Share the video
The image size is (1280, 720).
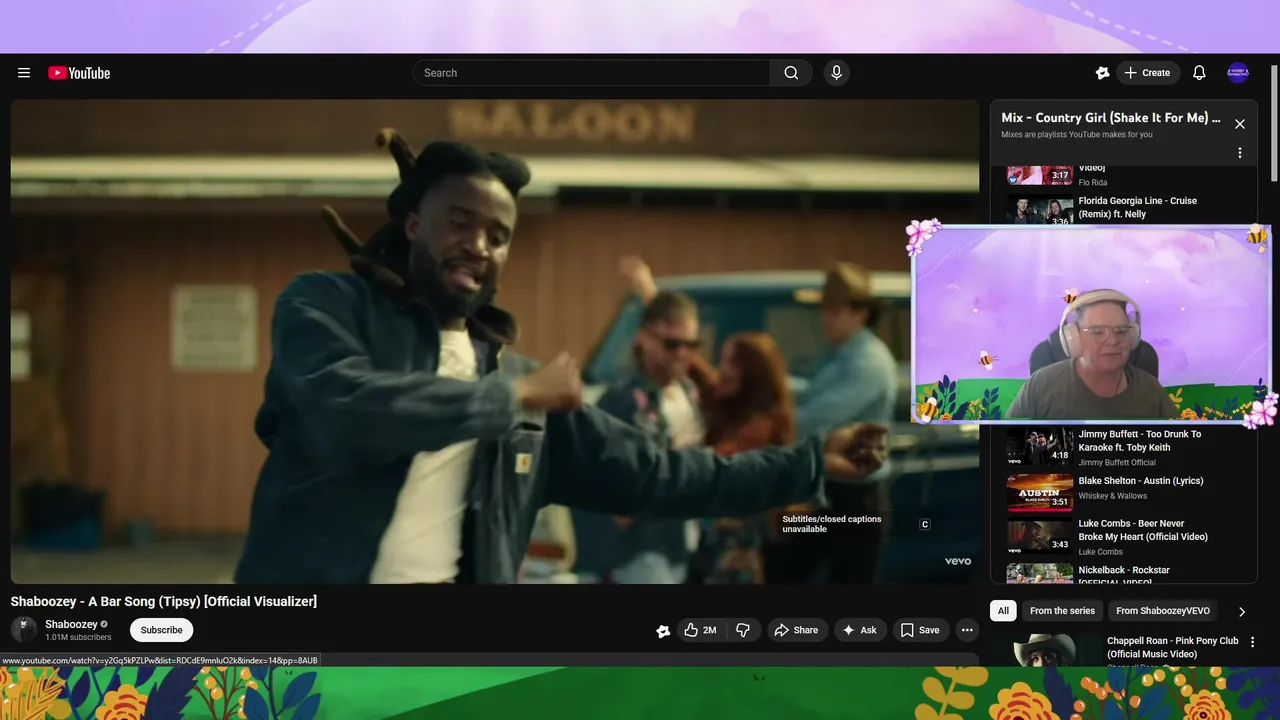(796, 630)
